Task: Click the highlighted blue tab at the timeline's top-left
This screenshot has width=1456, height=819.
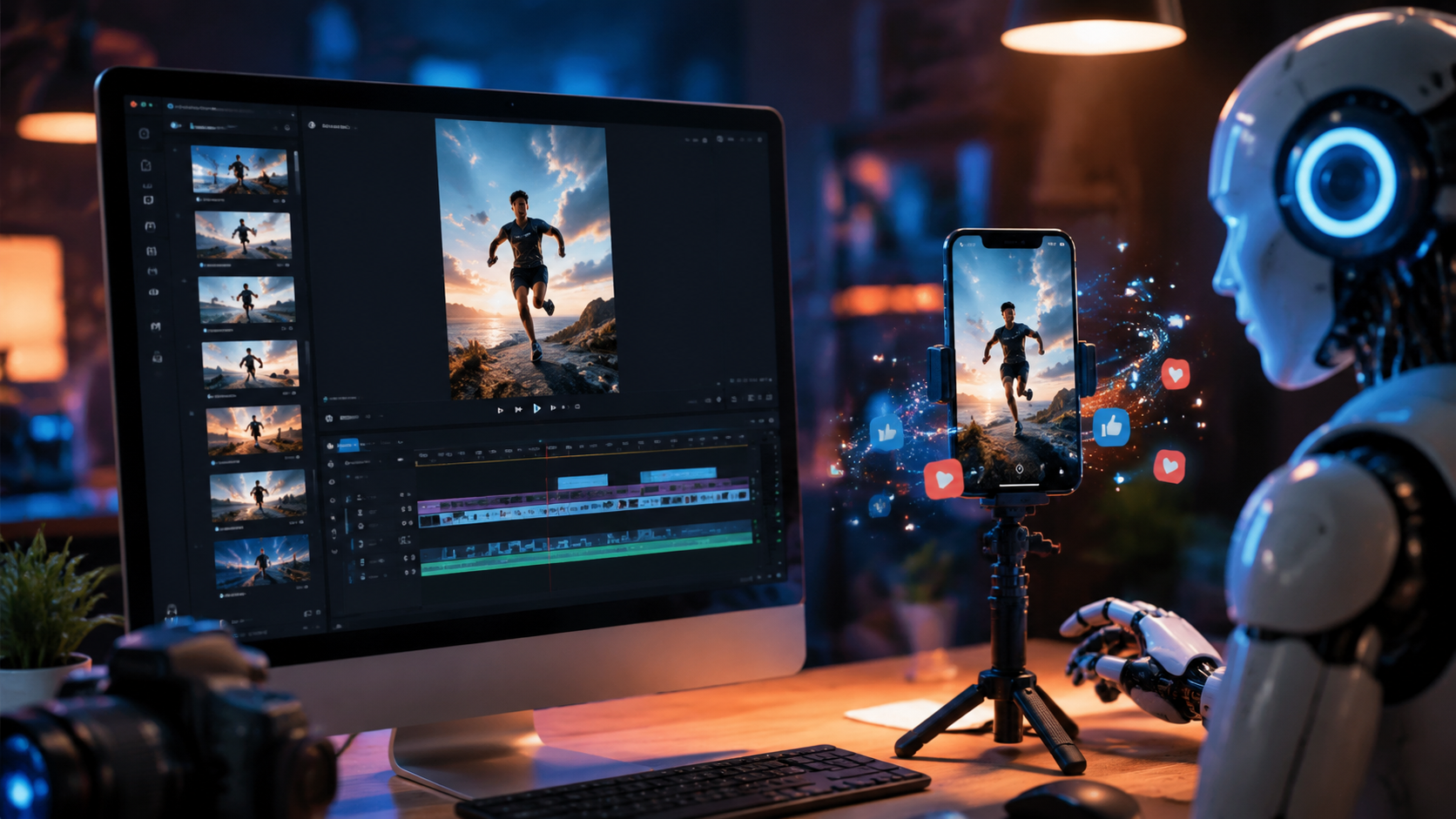Action: tap(348, 445)
